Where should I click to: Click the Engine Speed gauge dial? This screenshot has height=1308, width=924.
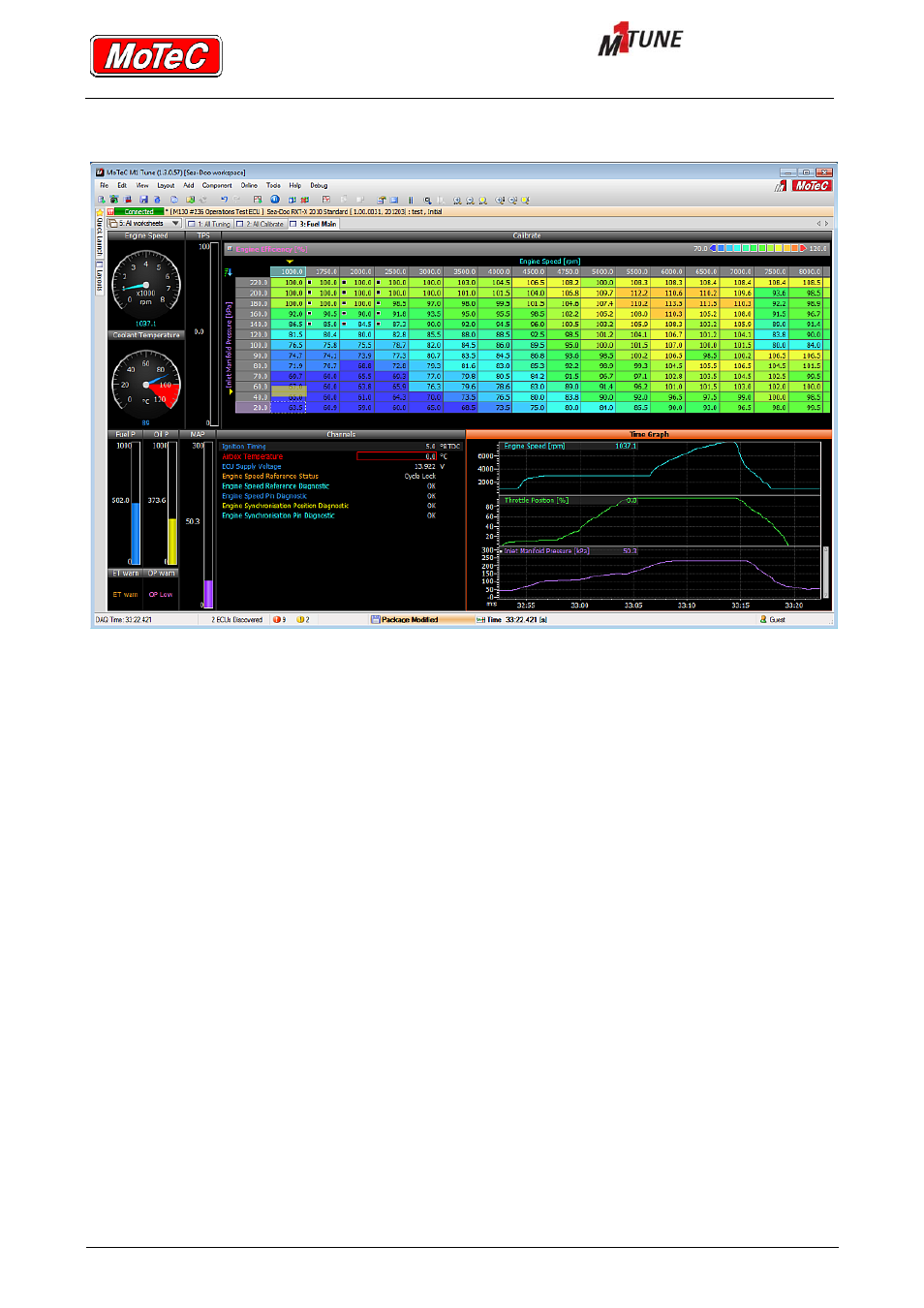pos(146,285)
